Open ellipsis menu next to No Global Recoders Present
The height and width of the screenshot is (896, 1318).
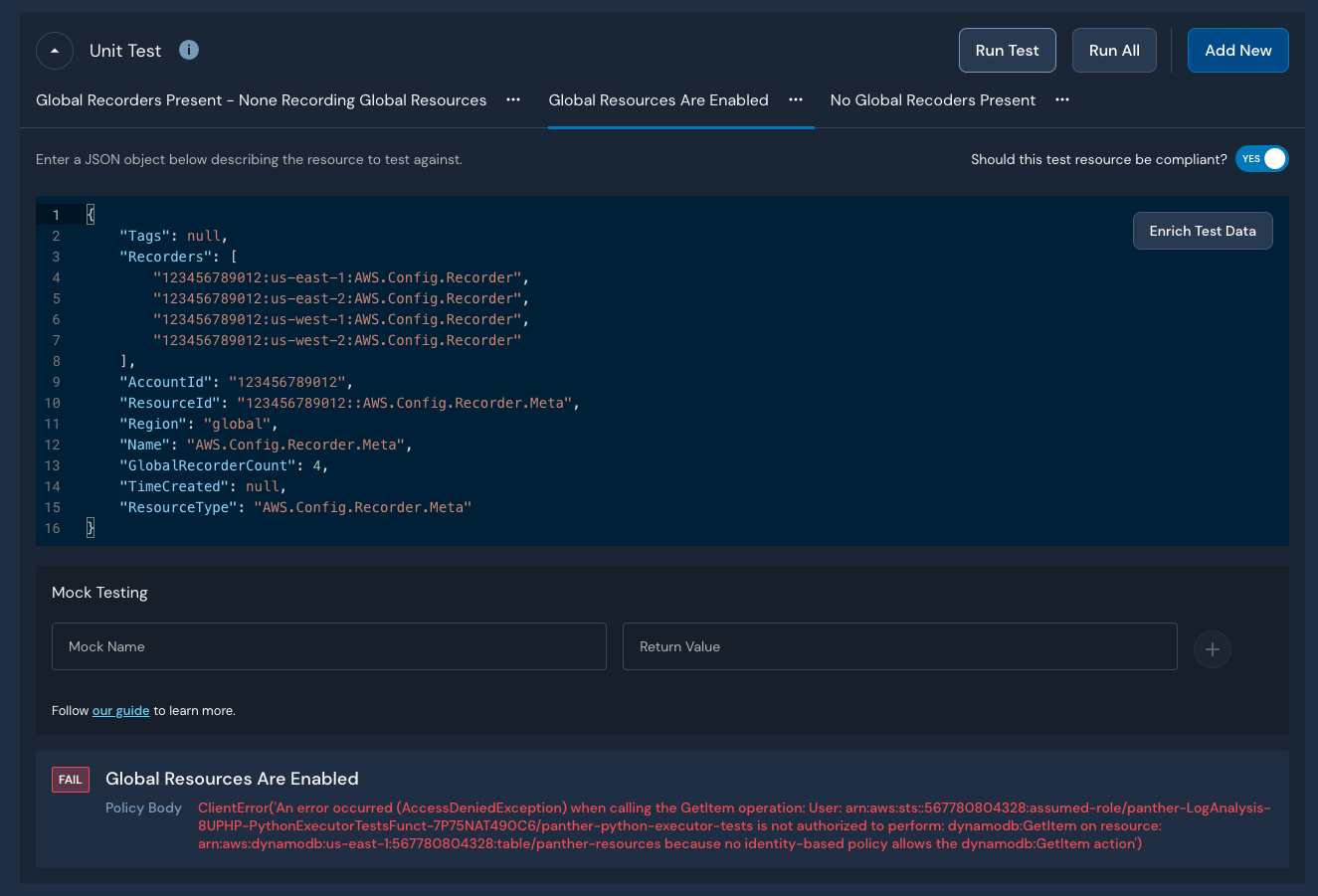click(x=1062, y=99)
